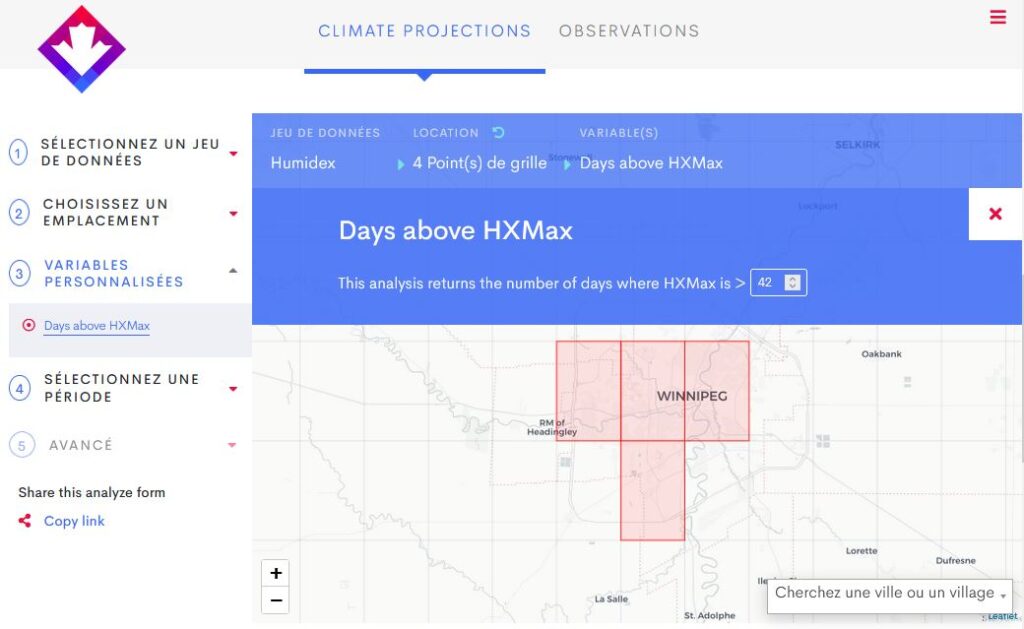1024x629 pixels.
Task: Click the Humidex dataset value
Action: pyautogui.click(x=303, y=163)
